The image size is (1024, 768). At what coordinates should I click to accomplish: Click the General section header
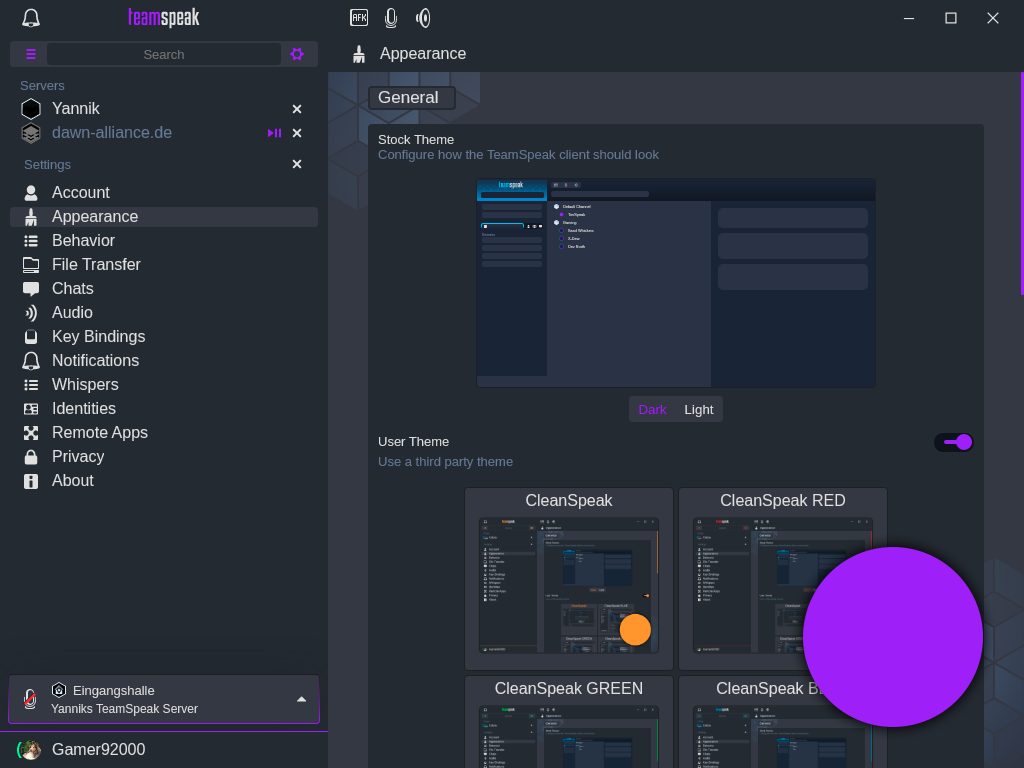pos(411,98)
